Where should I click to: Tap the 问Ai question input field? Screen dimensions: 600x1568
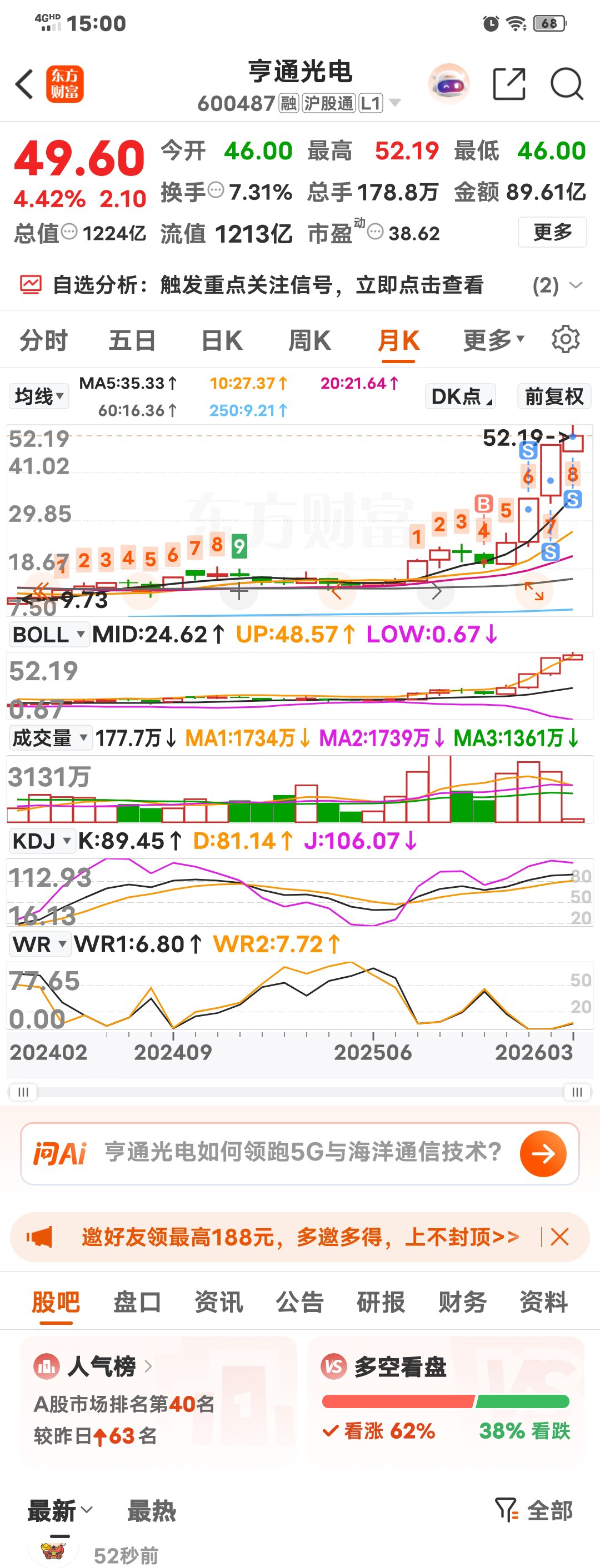(299, 1153)
